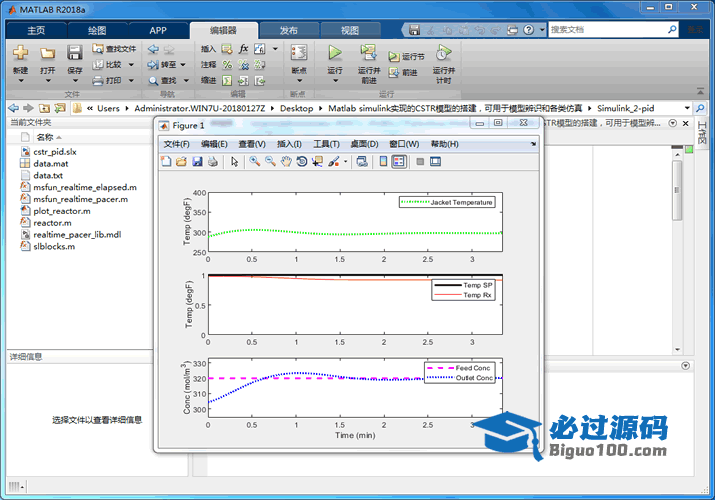Go back with the navigation back arrow
The width and height of the screenshot is (715, 500).
click(x=153, y=49)
